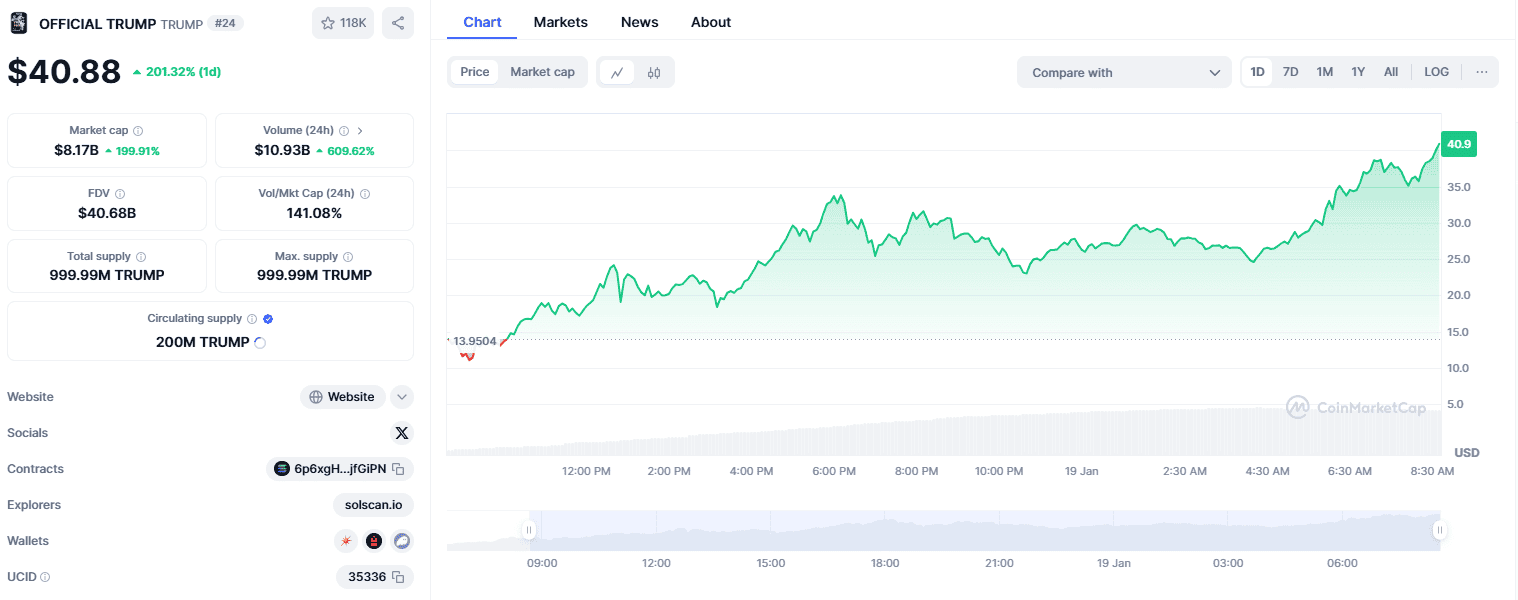Select the line chart icon
Screen dimensions: 1518x600
(617, 72)
